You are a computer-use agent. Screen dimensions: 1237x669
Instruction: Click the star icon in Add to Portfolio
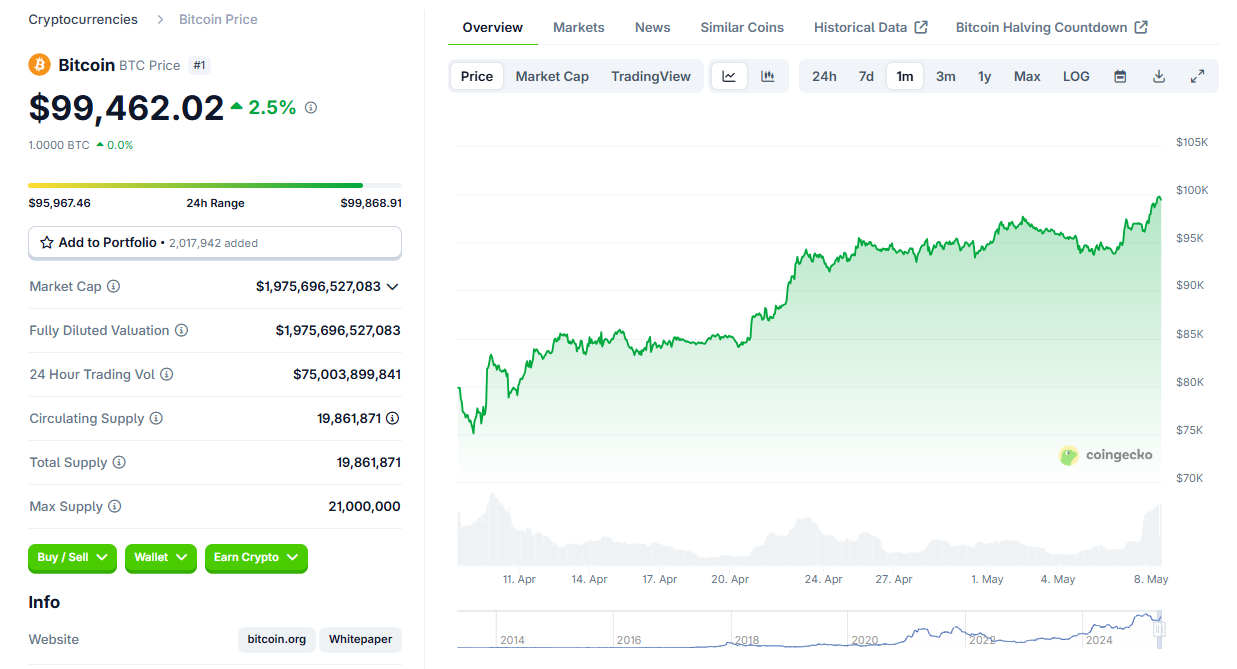click(x=47, y=242)
